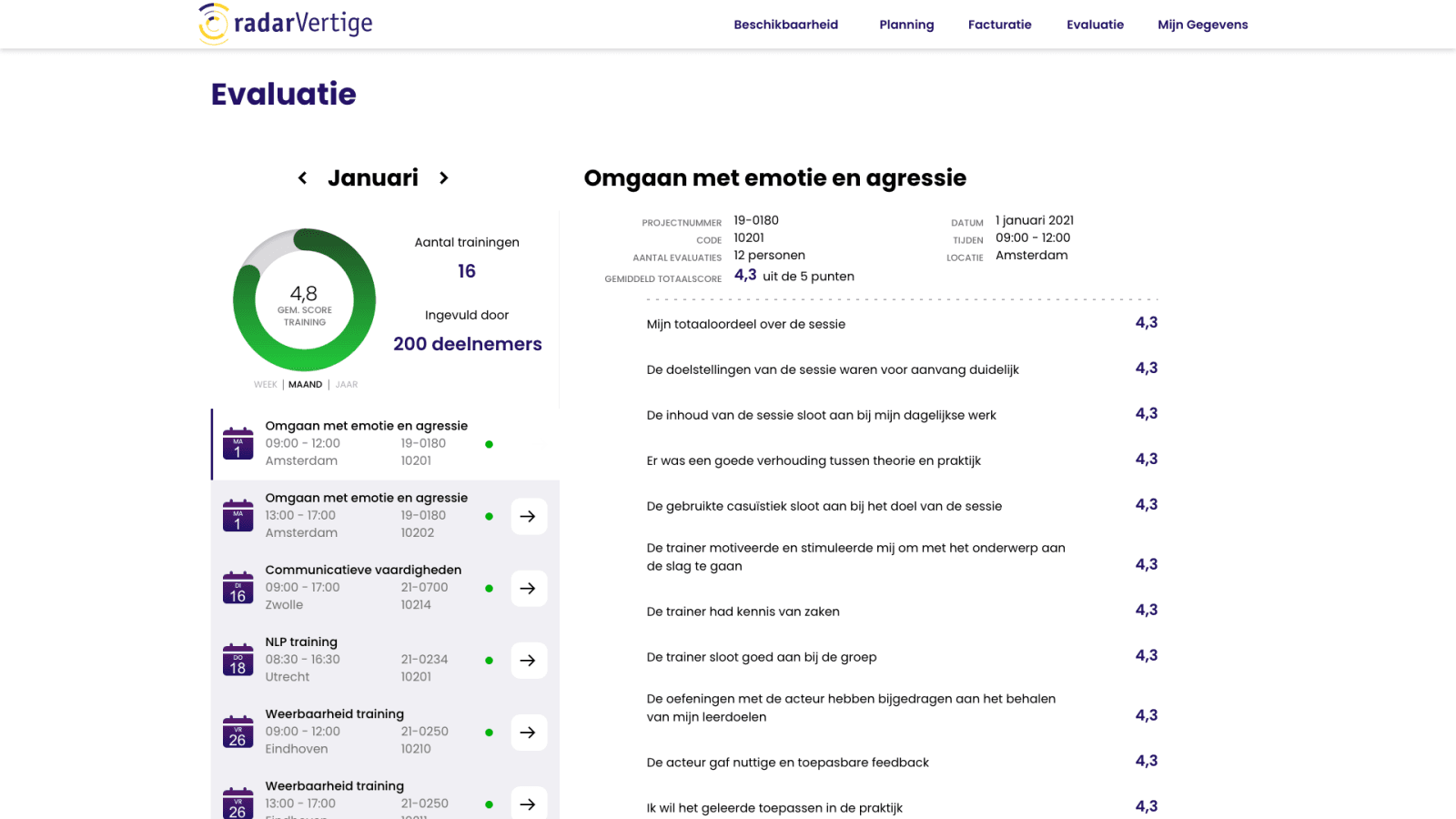Open arrow for Communicatieve vaardigheden training

click(528, 588)
